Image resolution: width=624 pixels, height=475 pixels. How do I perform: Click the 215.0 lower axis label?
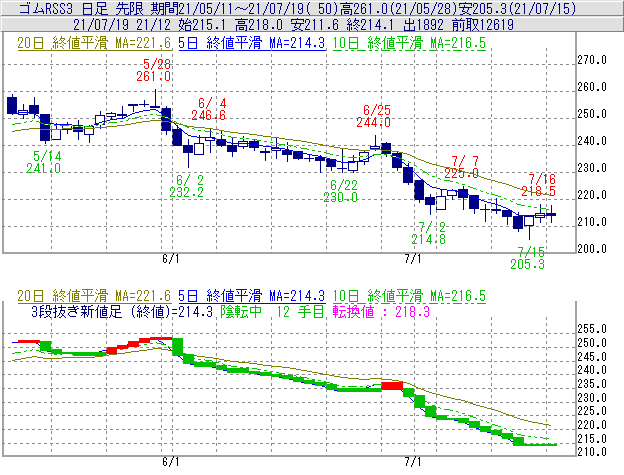tap(592, 439)
